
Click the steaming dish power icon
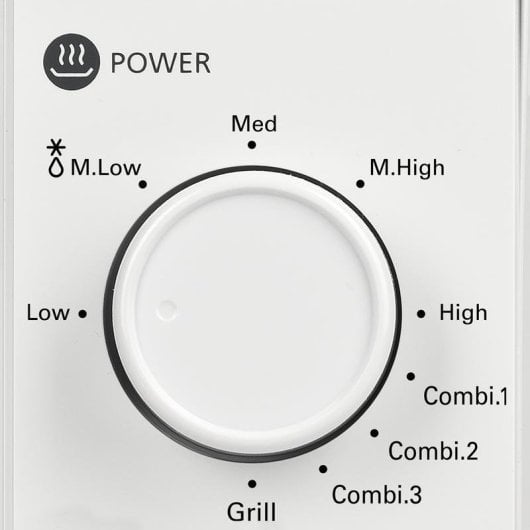71,62
